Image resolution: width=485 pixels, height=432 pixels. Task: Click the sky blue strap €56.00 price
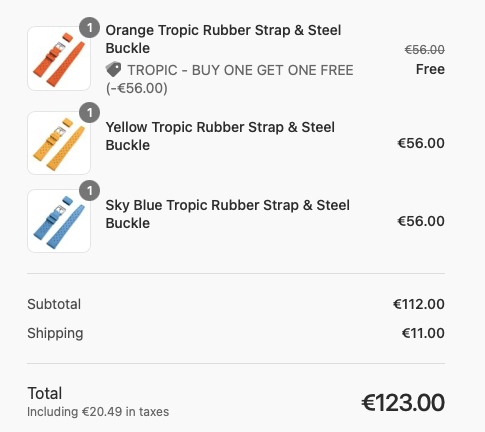tap(421, 221)
